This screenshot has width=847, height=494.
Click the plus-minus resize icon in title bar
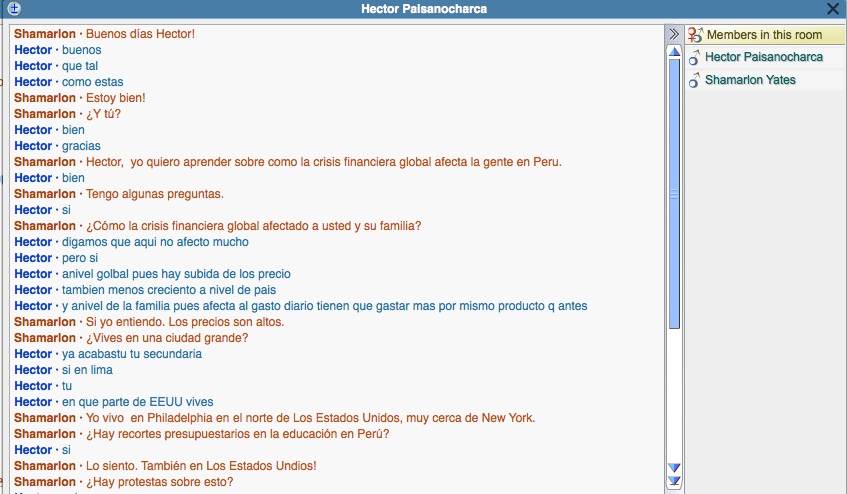coord(14,9)
